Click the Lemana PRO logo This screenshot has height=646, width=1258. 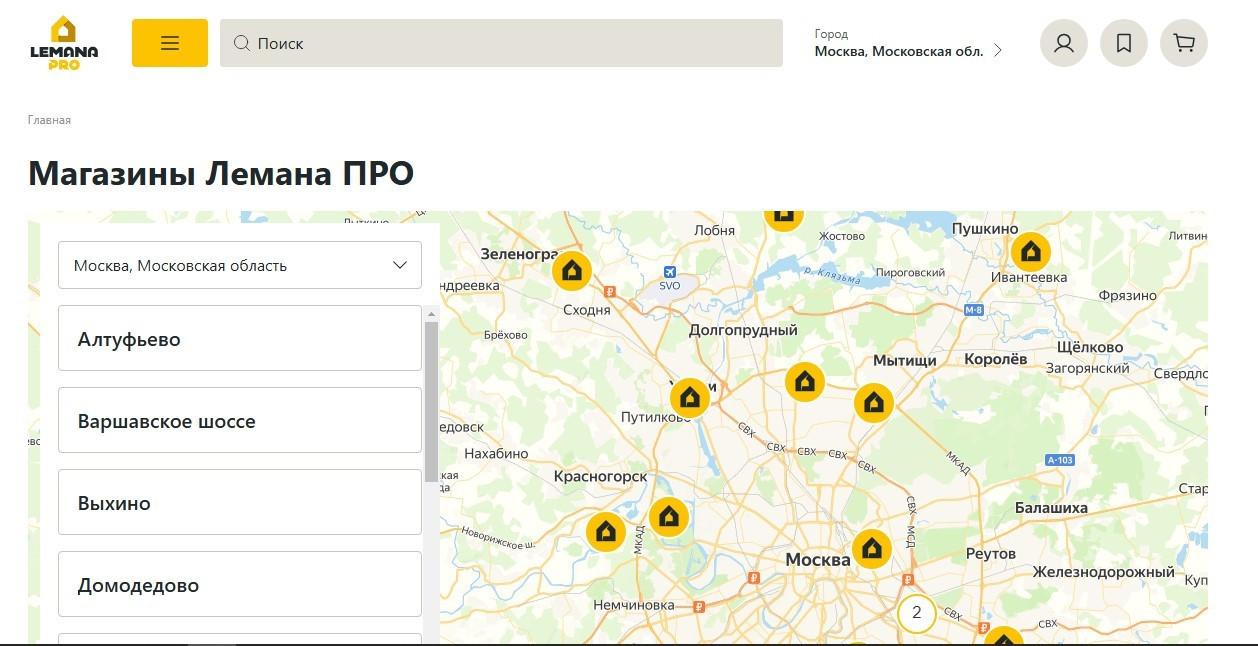coord(64,43)
